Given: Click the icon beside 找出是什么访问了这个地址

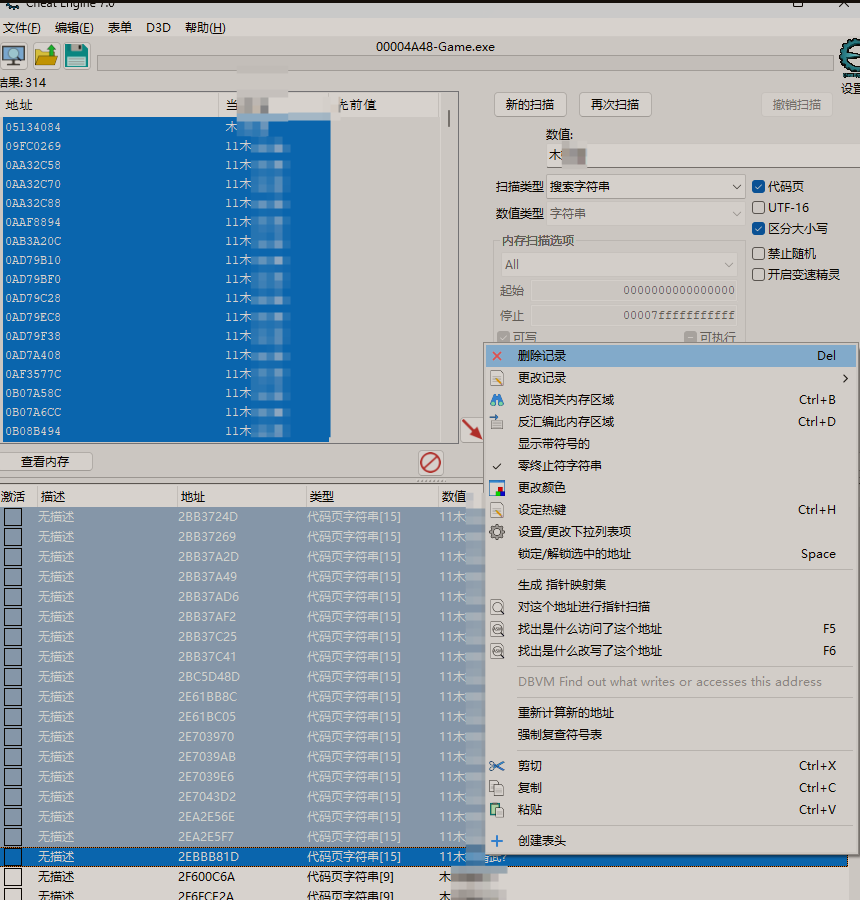Looking at the screenshot, I should [497, 629].
